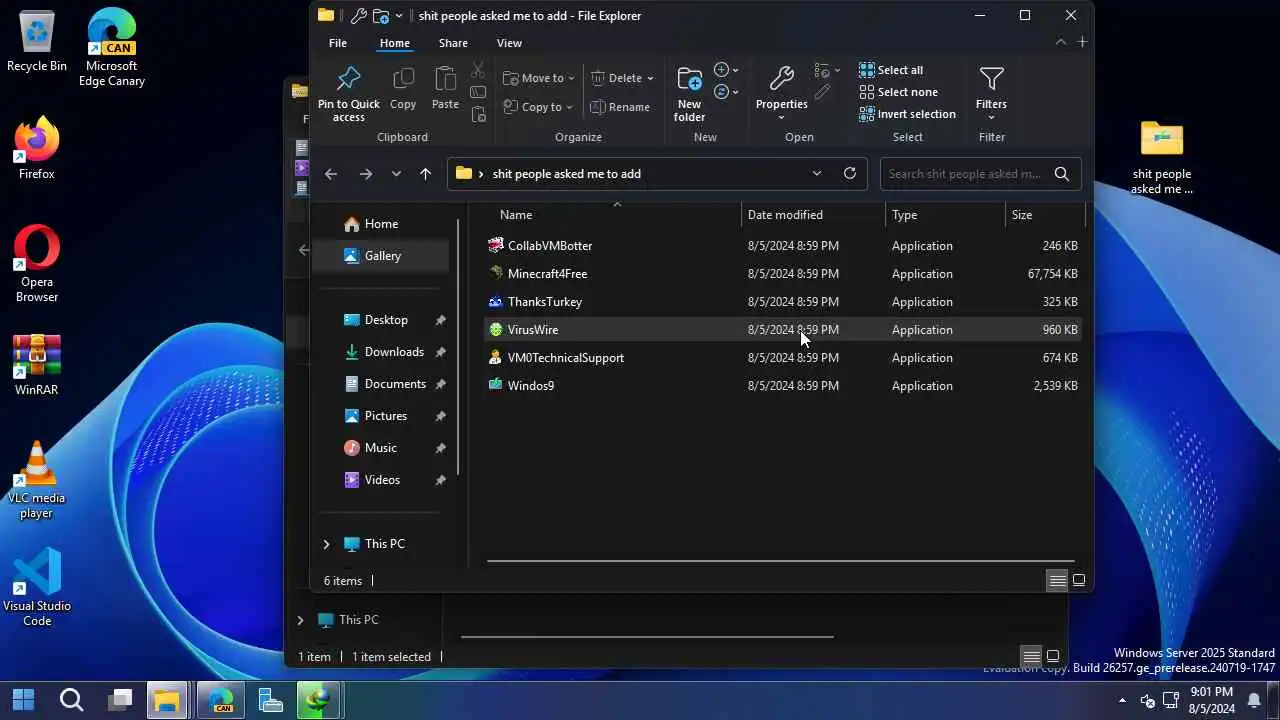Open Recycle Bin on the desktop
1280x720 pixels.
click(x=37, y=42)
